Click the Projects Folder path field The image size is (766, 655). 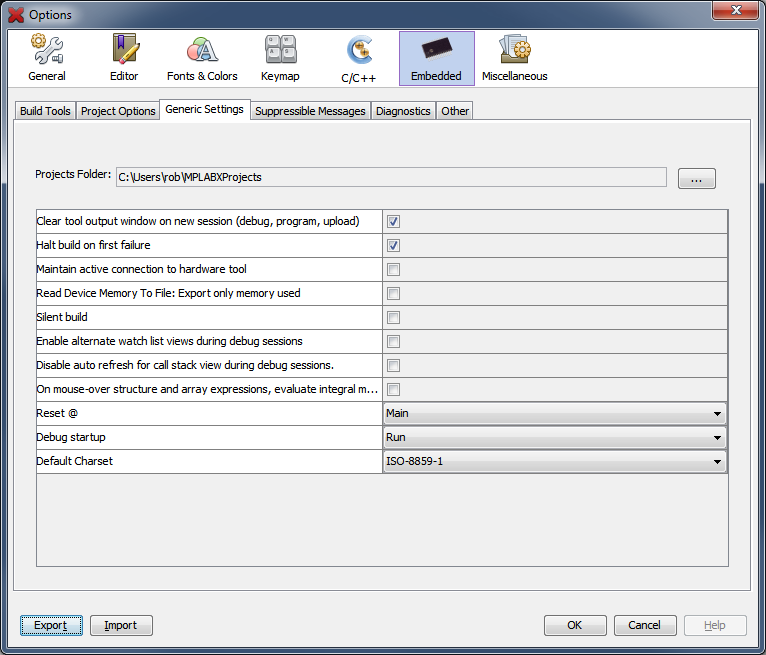tap(391, 177)
